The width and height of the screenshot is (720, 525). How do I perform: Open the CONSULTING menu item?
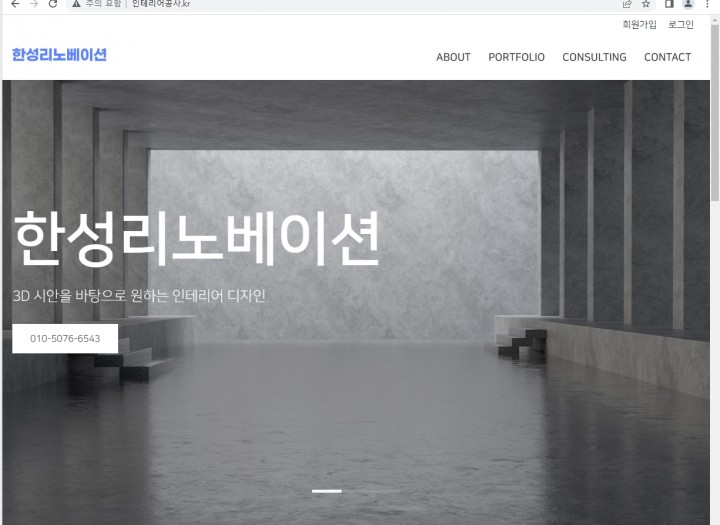click(x=594, y=57)
